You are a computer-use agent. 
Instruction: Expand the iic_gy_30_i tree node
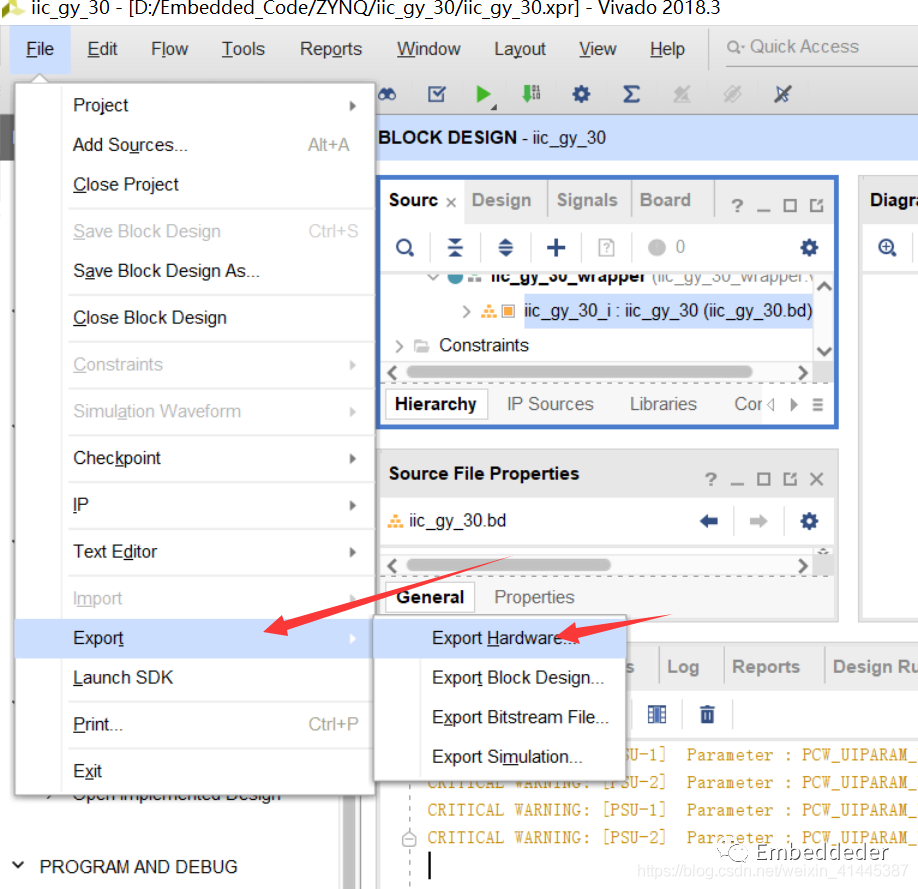[467, 311]
